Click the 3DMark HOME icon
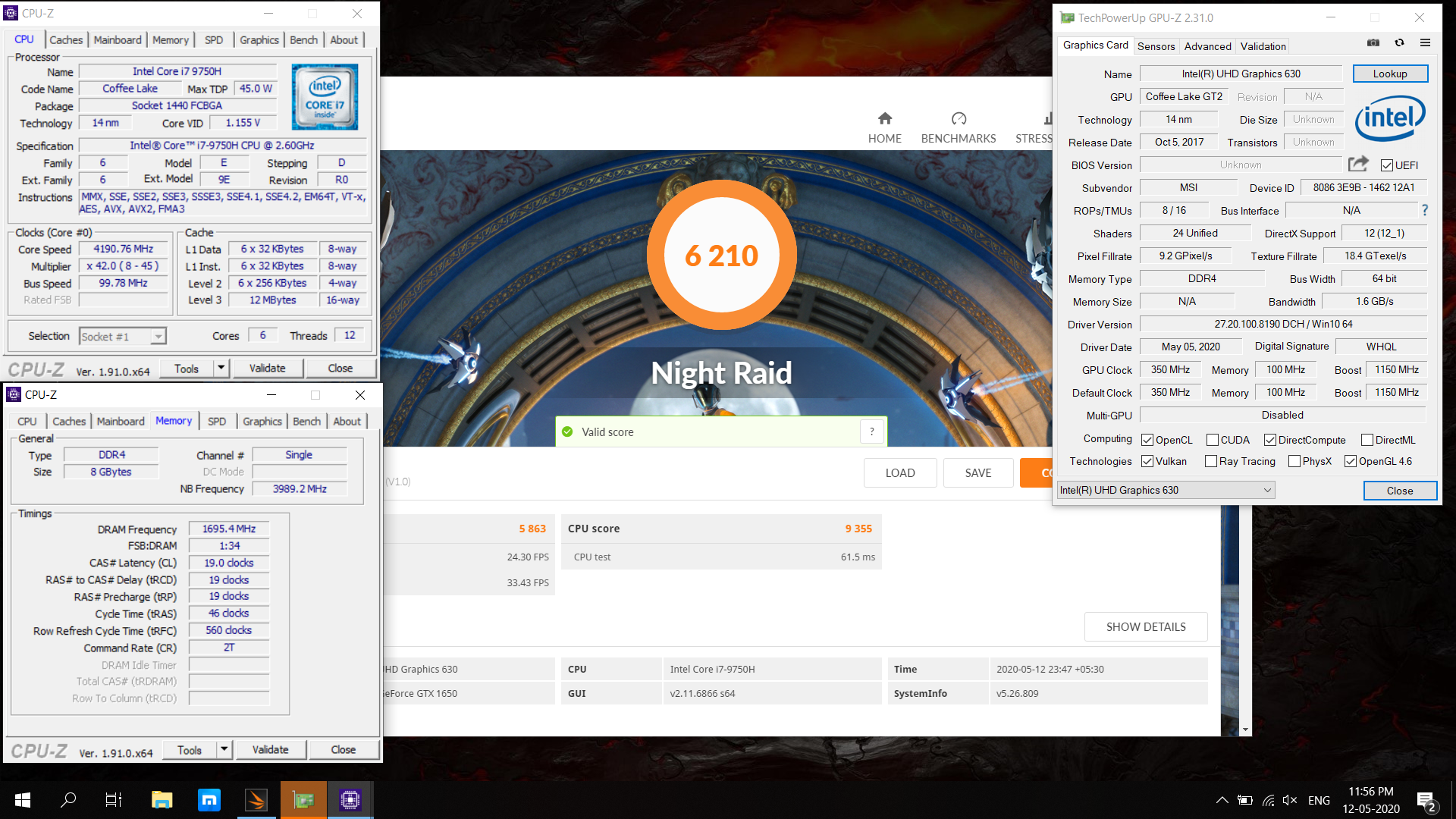Image resolution: width=1456 pixels, height=819 pixels. (884, 118)
